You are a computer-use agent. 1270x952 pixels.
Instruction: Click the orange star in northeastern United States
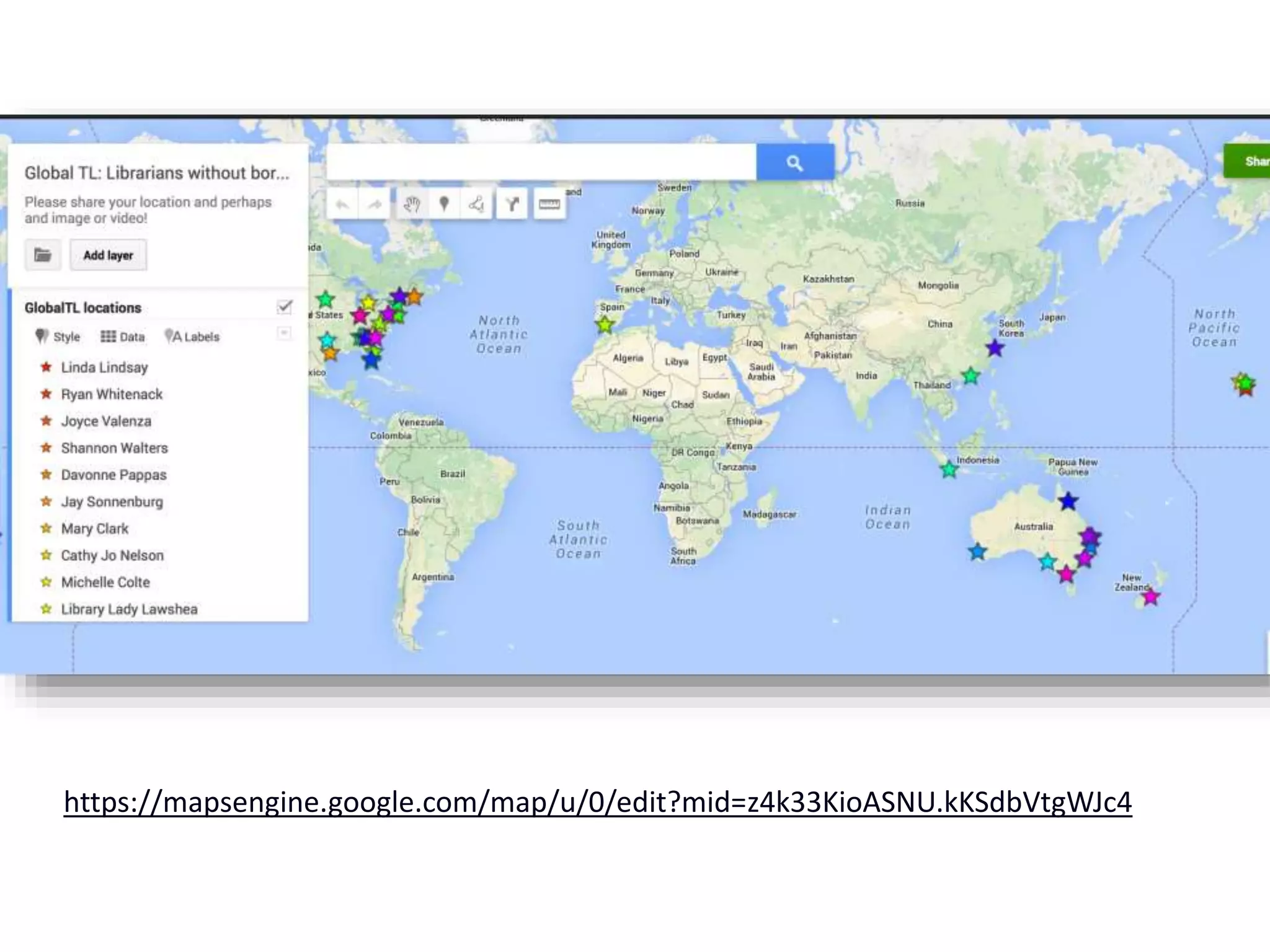(x=414, y=297)
